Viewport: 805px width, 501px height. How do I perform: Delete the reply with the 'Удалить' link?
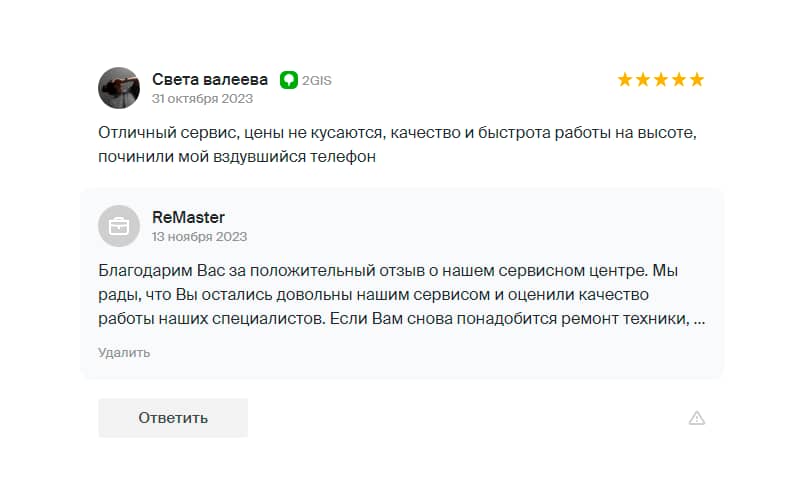(124, 352)
